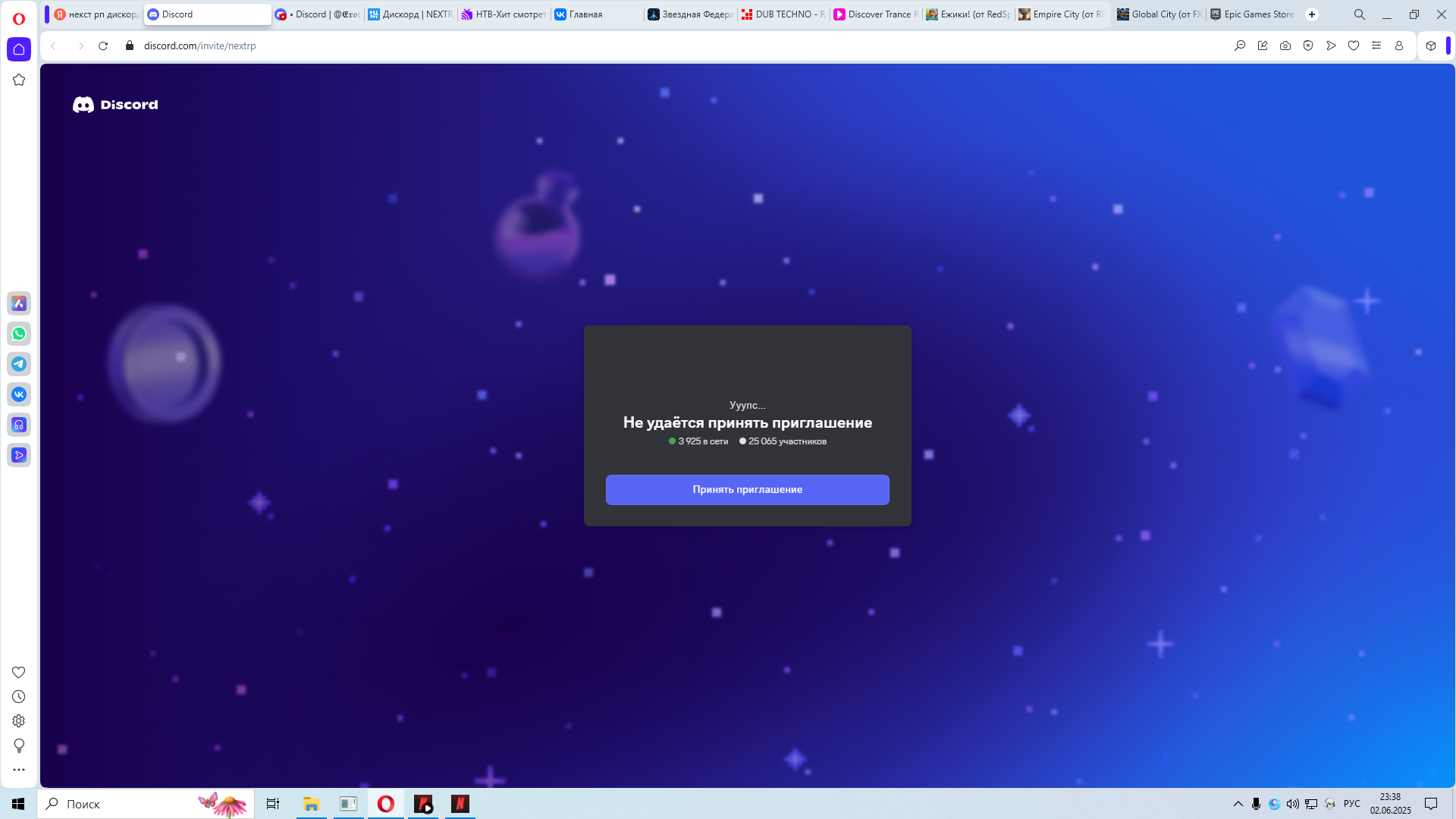Viewport: 1456px width, 819px height.
Task: Switch to 'DUB TECHNO' tab
Action: (783, 14)
